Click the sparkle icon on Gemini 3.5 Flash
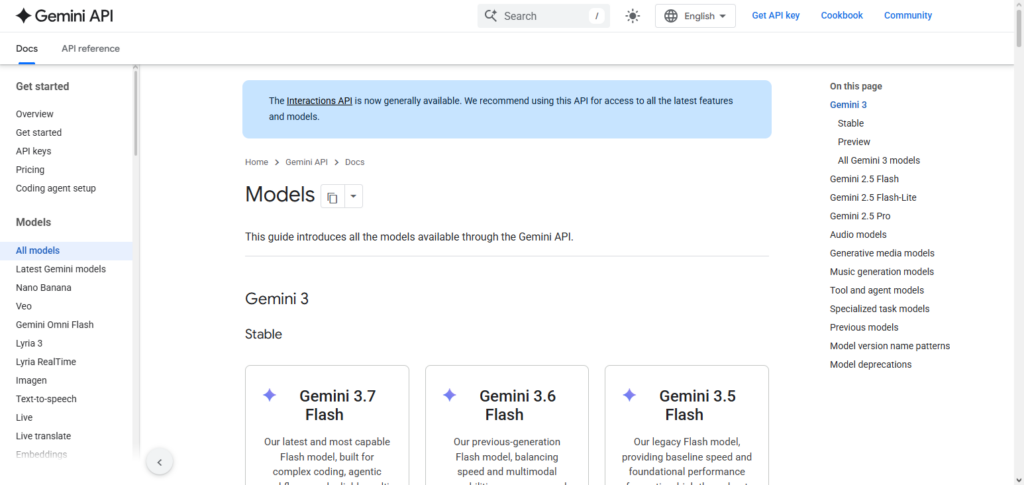The width and height of the screenshot is (1024, 485). (629, 395)
